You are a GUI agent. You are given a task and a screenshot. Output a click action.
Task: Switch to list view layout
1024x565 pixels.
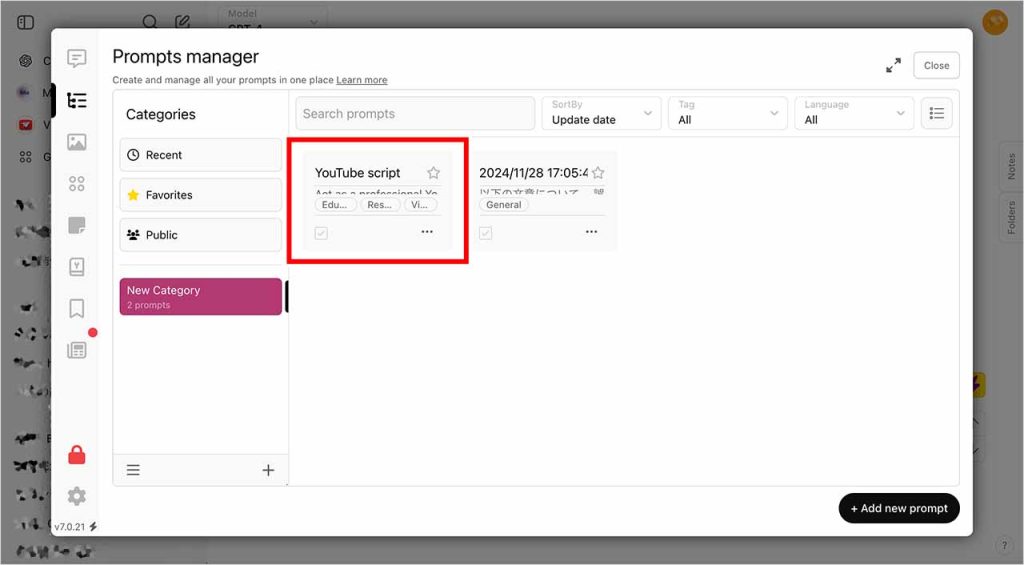click(x=937, y=113)
